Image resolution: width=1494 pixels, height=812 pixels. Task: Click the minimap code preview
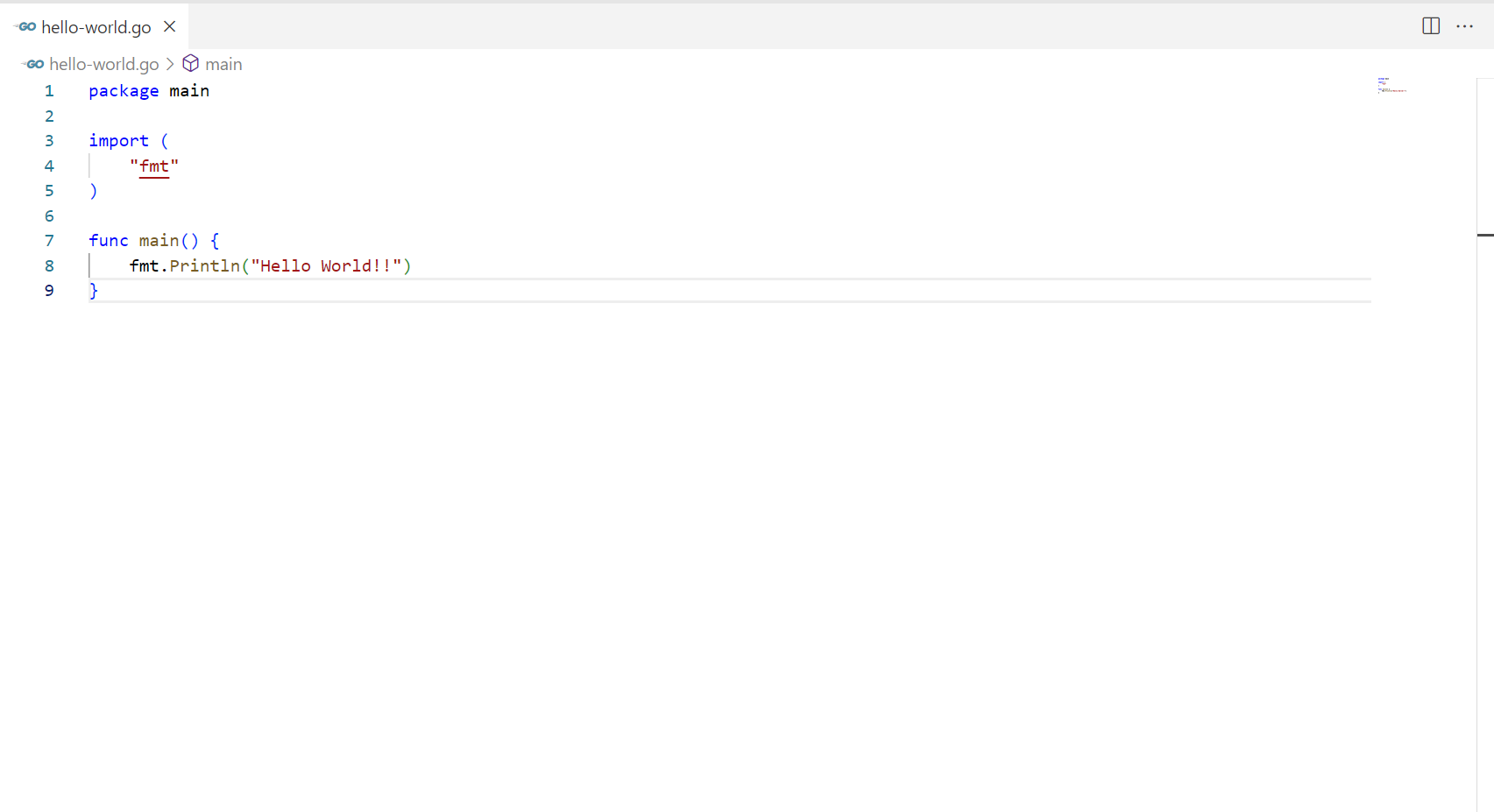[1391, 85]
